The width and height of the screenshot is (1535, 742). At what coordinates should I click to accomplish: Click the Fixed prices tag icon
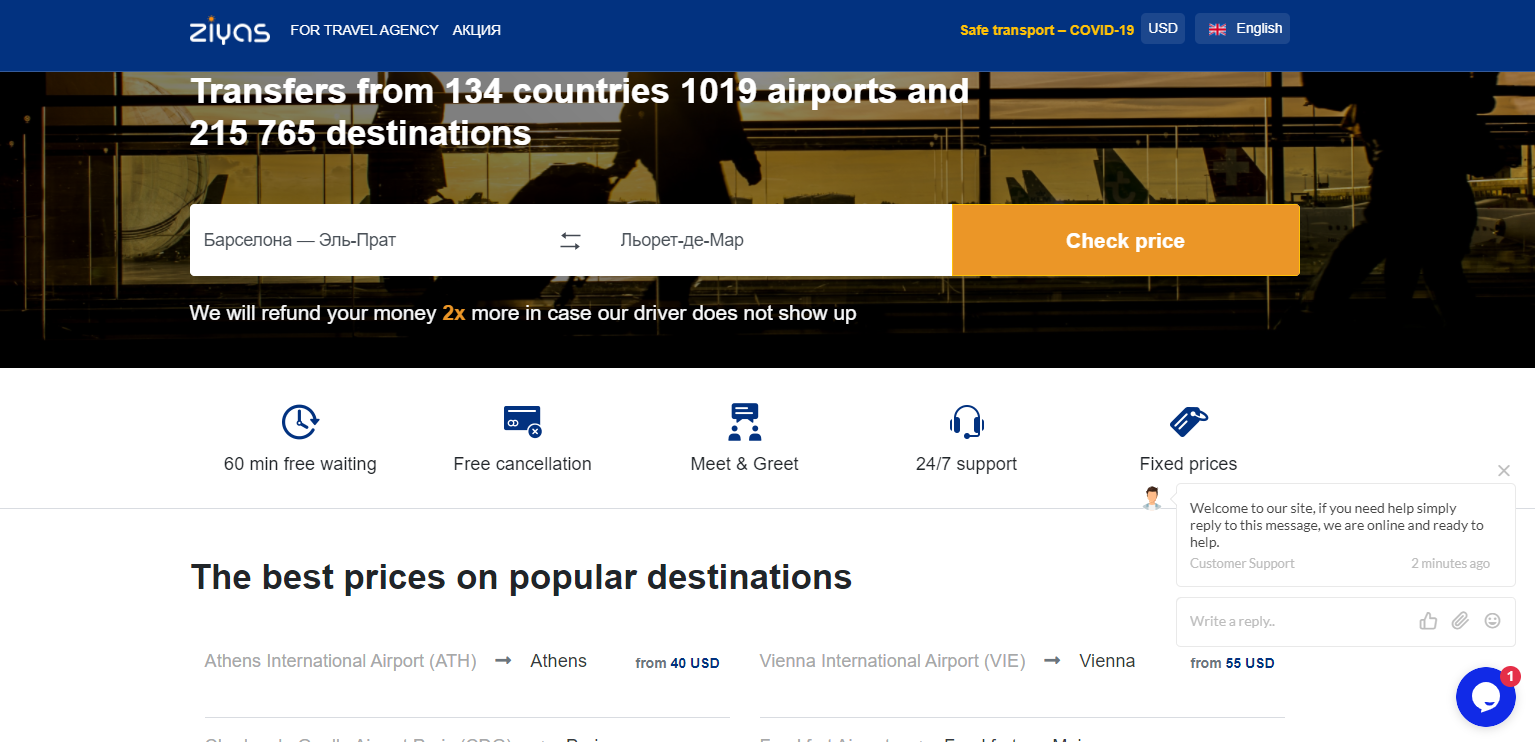pos(1188,422)
